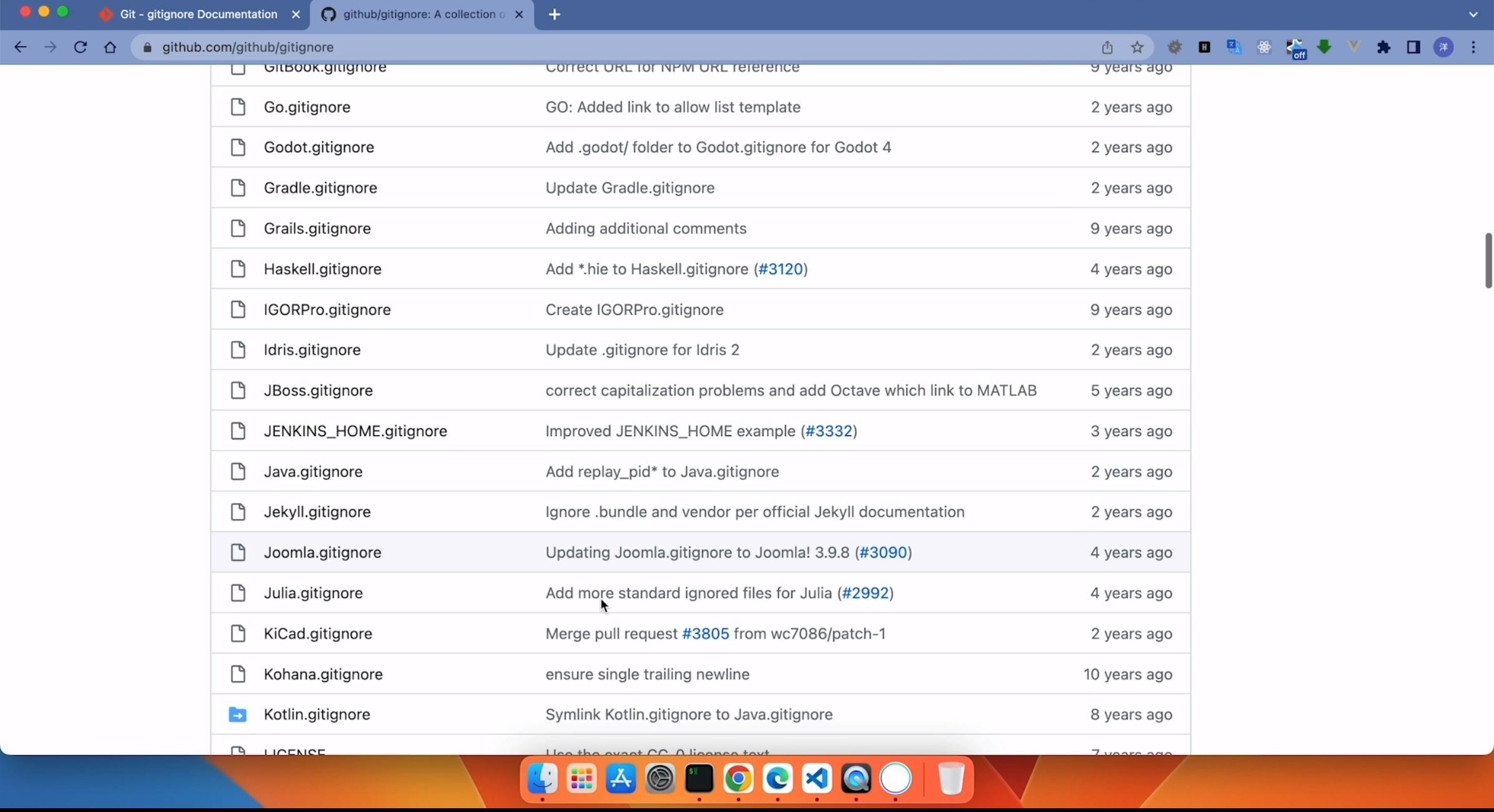Open Chrome three-dot menu

point(1474,47)
